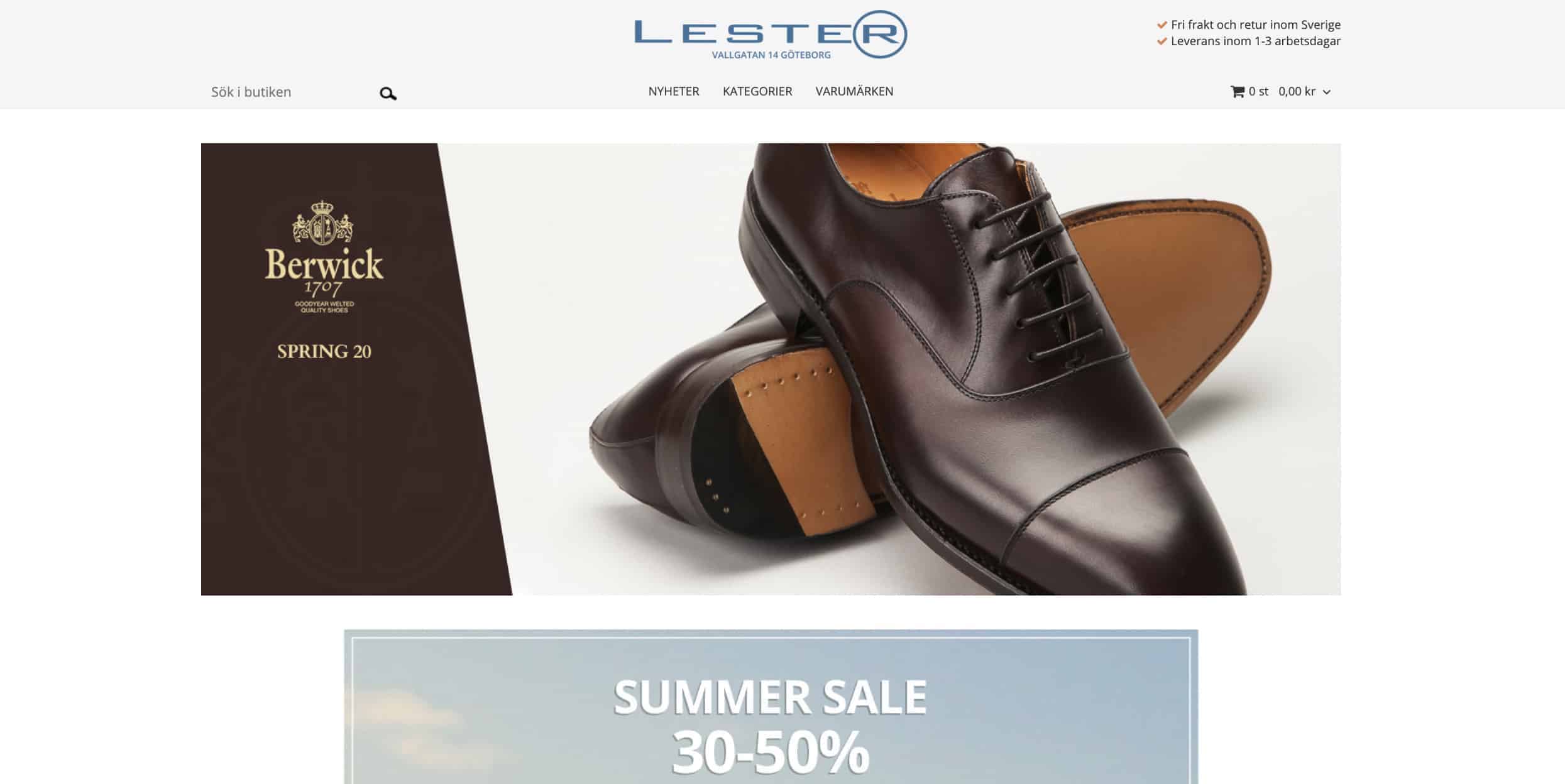1565x784 pixels.
Task: Expand the cart dropdown chevron
Action: coord(1327,92)
